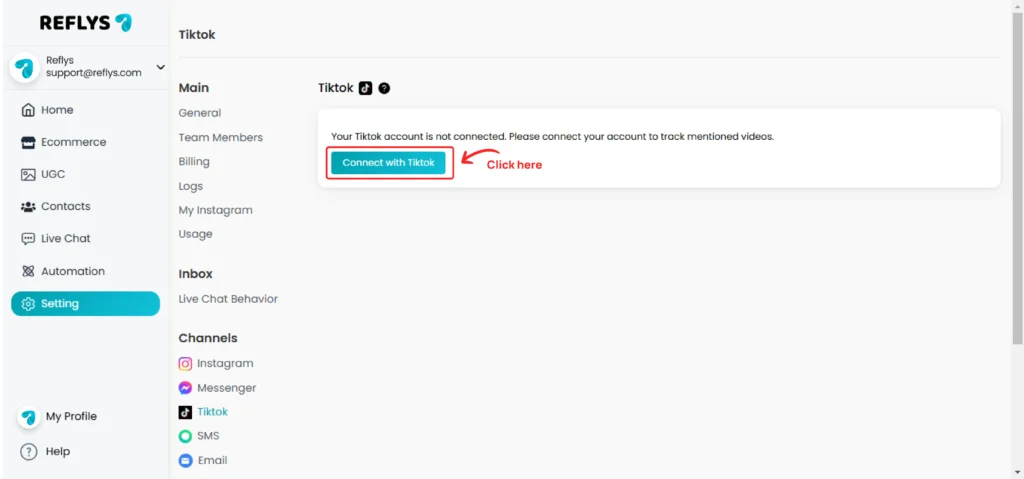Select the UGC image icon
Screen dimensions: 1024x479
[28, 174]
